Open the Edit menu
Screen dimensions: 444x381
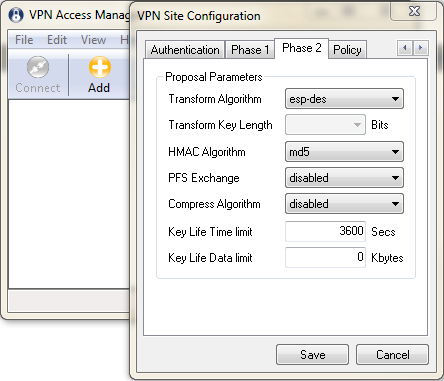click(57, 40)
